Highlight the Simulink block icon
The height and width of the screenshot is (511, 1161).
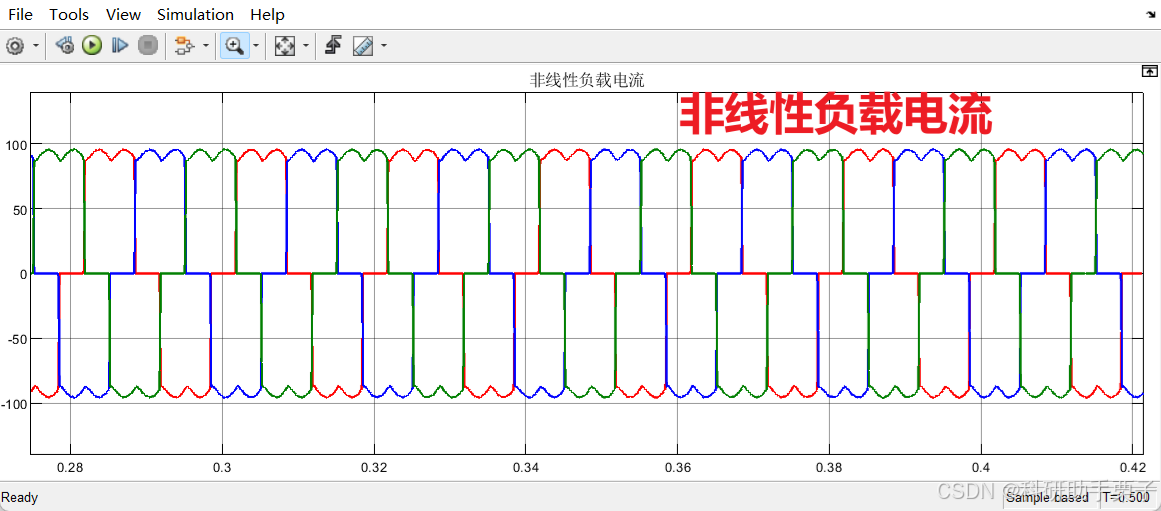(183, 46)
